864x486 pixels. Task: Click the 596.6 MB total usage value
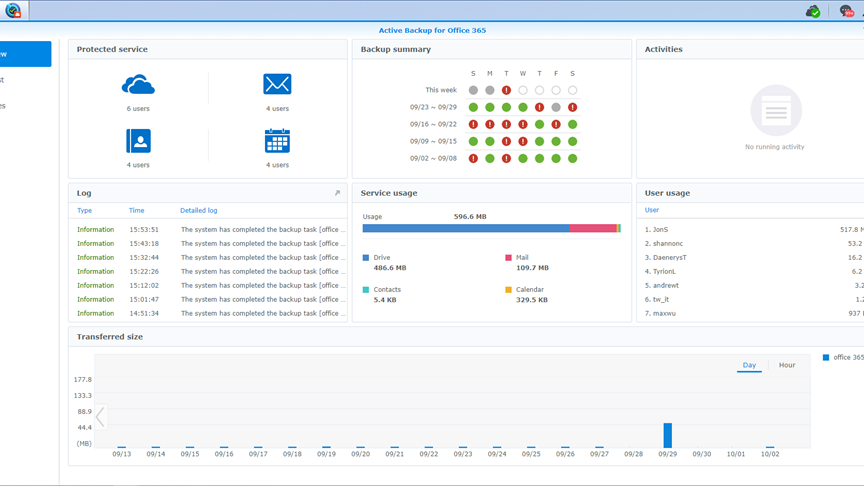pyautogui.click(x=470, y=217)
